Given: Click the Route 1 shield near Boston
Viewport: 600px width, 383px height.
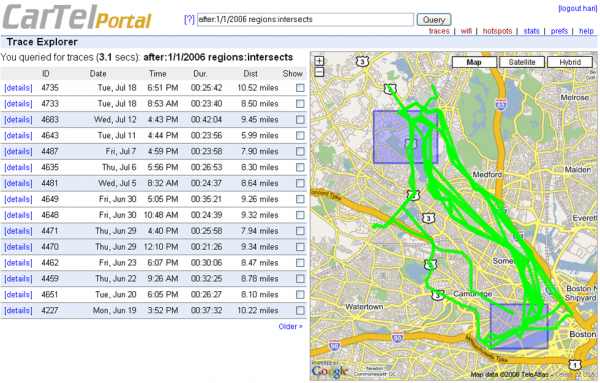Looking at the screenshot, I should (574, 365).
